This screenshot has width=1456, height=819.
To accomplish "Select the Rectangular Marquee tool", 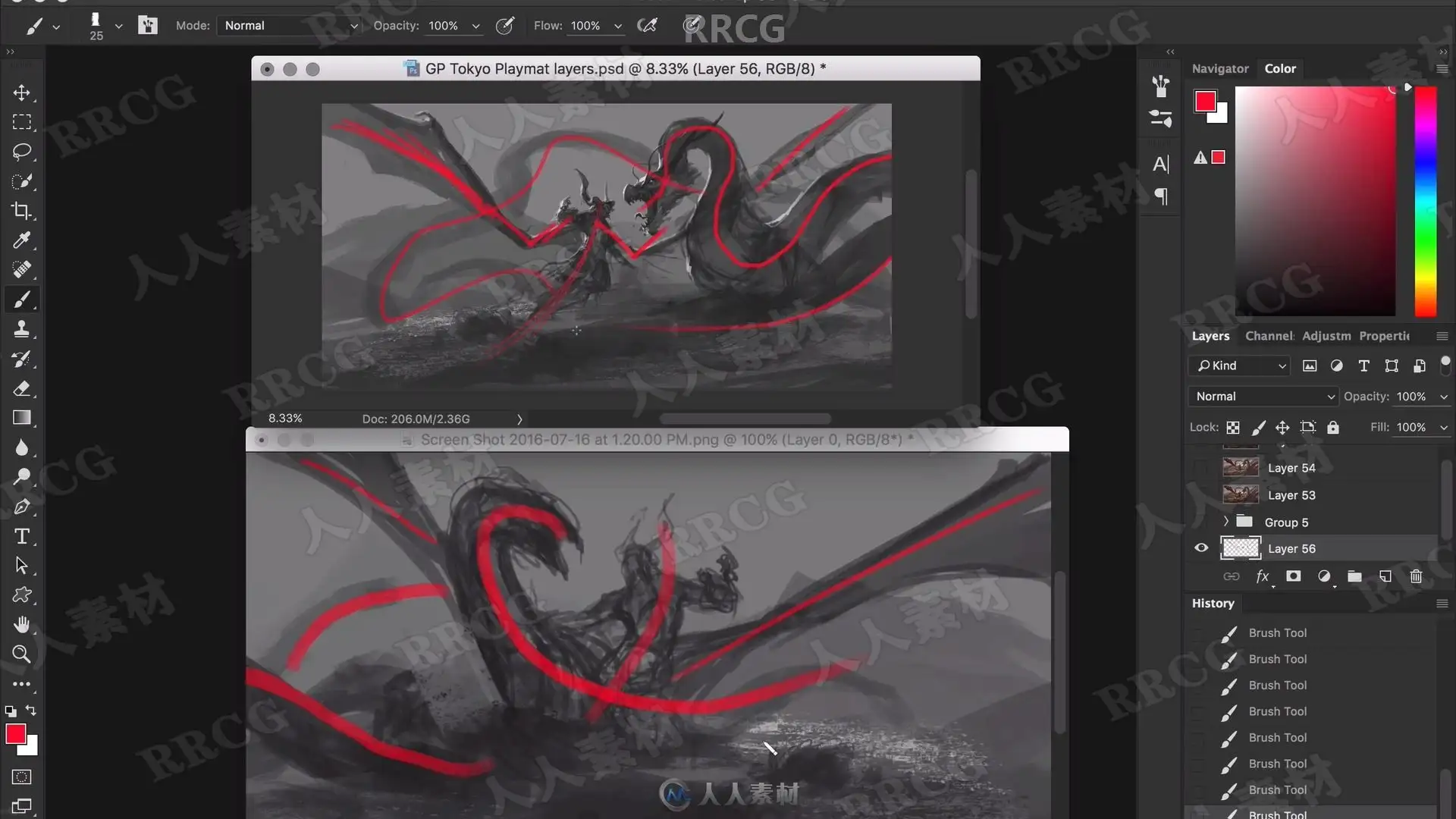I will (x=21, y=122).
